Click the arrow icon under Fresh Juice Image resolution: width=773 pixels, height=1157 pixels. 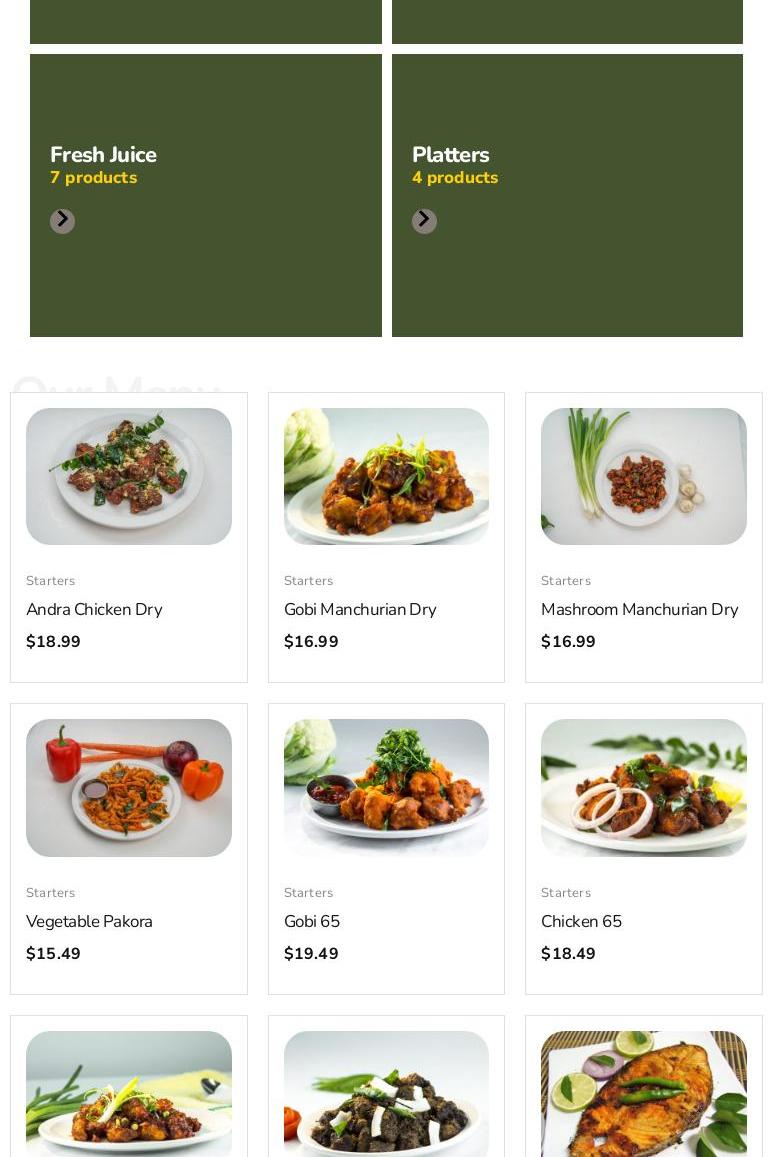tap(62, 221)
